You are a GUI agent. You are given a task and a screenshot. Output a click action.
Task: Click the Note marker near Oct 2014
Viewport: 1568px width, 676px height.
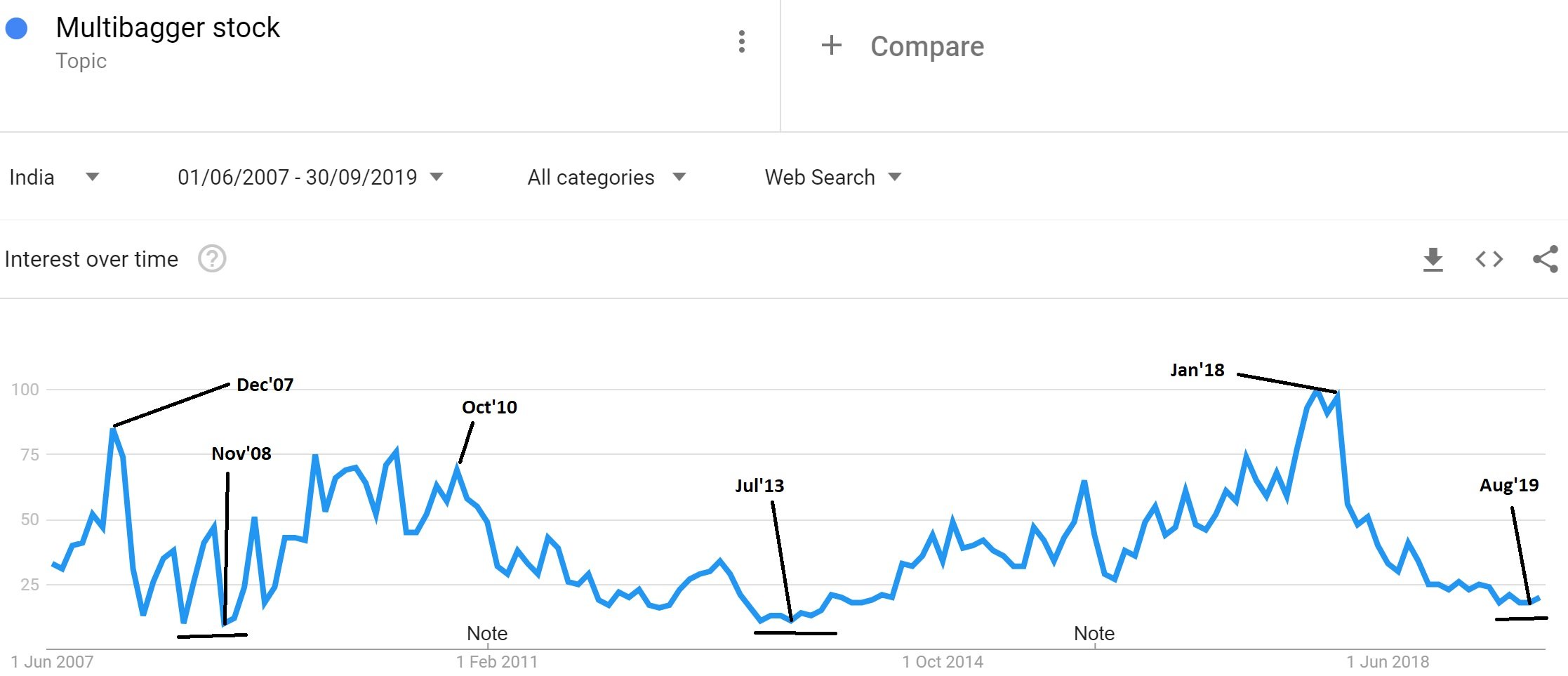coord(1094,633)
